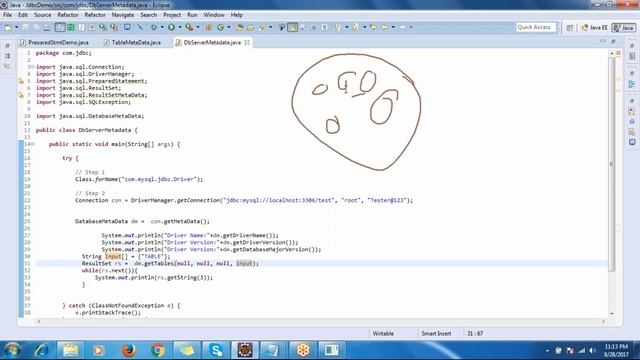Click '31 : 67' cursor position text
The image size is (640, 360).
point(475,333)
